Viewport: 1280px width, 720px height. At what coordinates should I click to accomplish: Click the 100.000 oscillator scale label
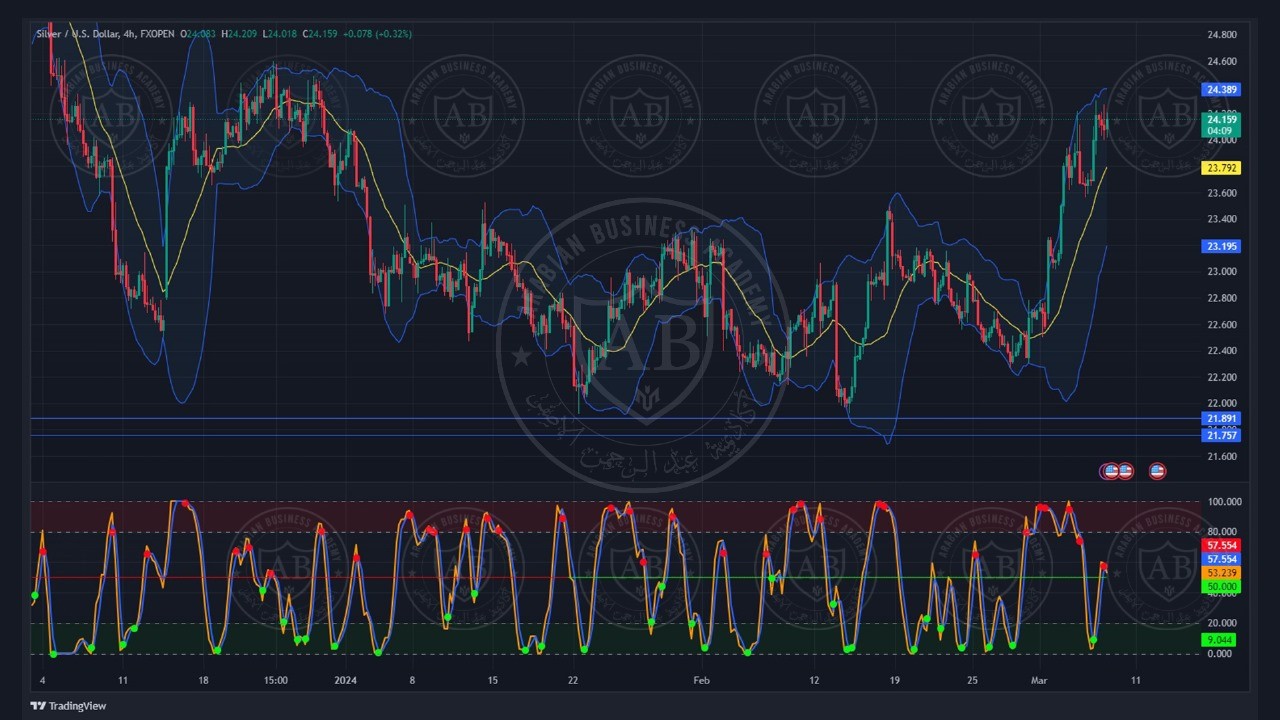[x=1224, y=502]
